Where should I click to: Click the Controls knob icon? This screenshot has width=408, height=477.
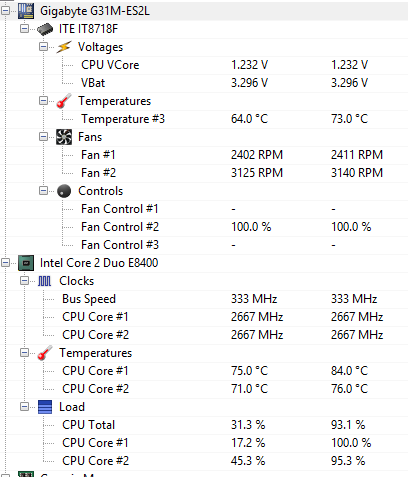point(64,191)
